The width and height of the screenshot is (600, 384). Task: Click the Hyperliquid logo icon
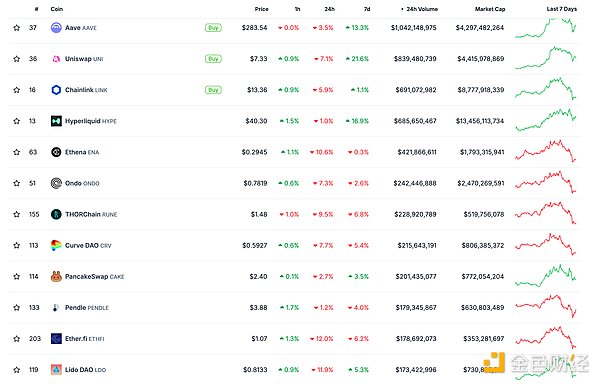[56, 121]
